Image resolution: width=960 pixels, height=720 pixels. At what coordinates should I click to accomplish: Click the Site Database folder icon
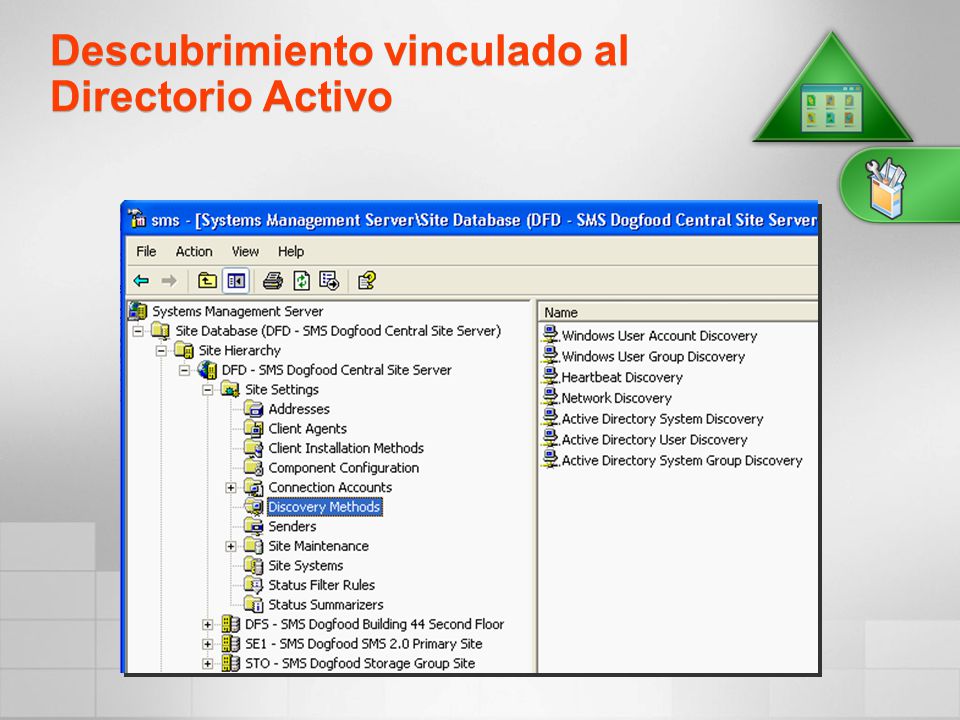161,331
